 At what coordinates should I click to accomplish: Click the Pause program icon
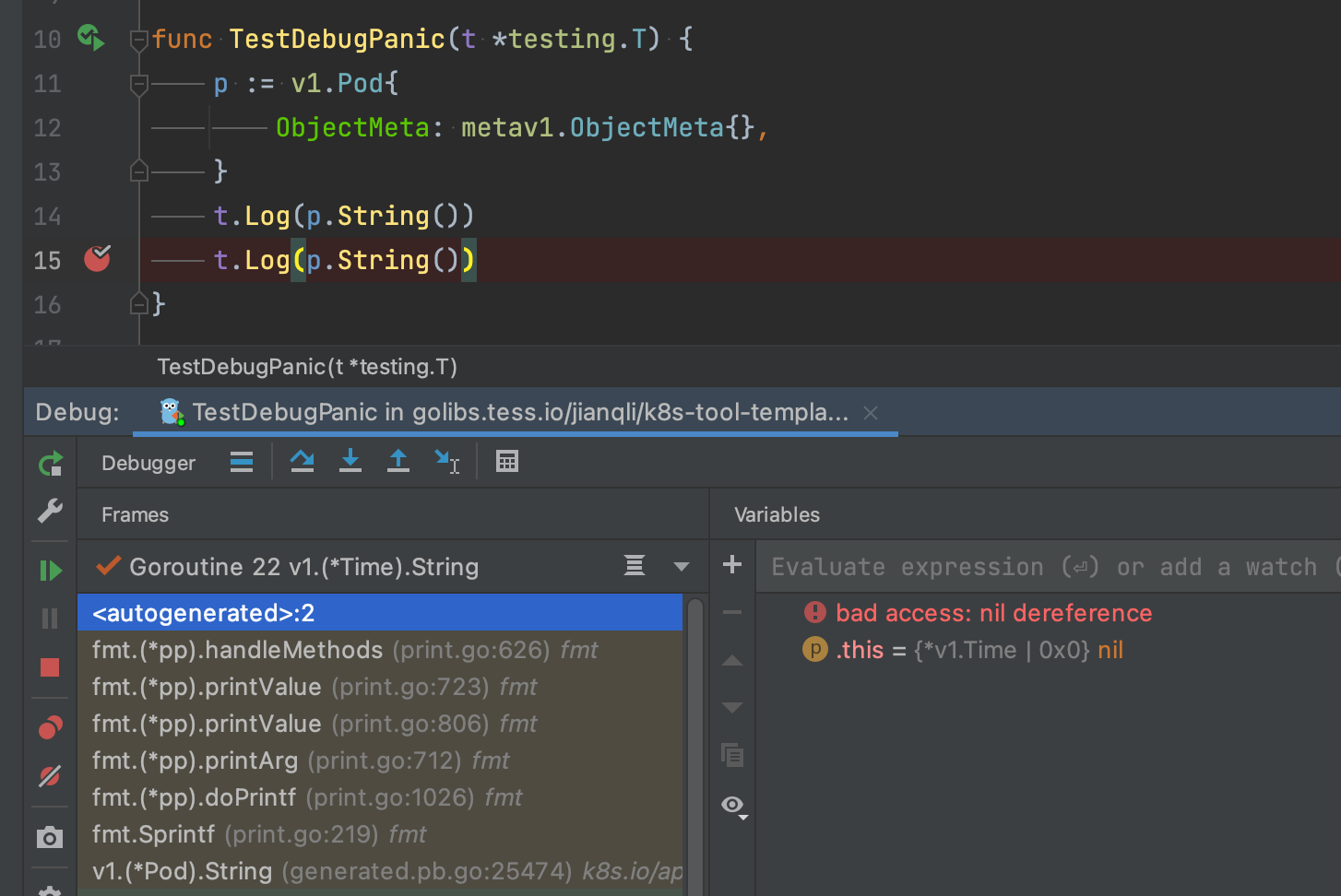(x=51, y=619)
